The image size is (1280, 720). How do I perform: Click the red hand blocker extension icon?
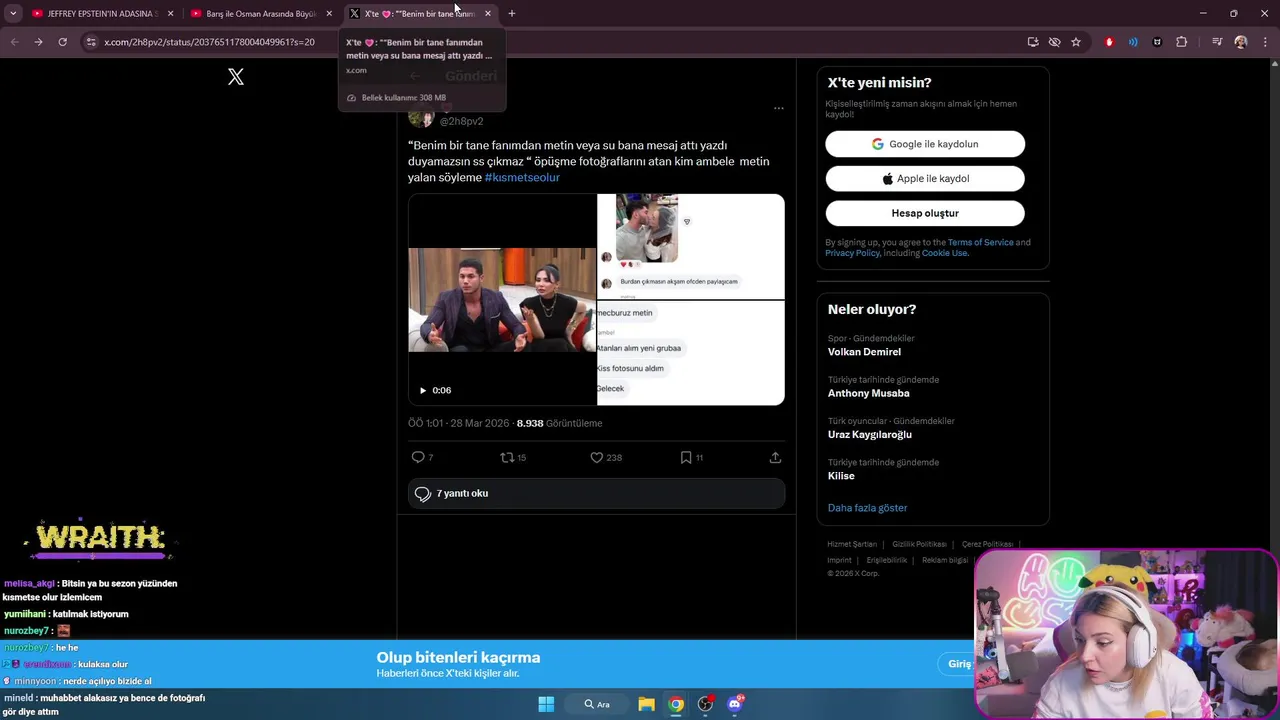coord(1109,42)
